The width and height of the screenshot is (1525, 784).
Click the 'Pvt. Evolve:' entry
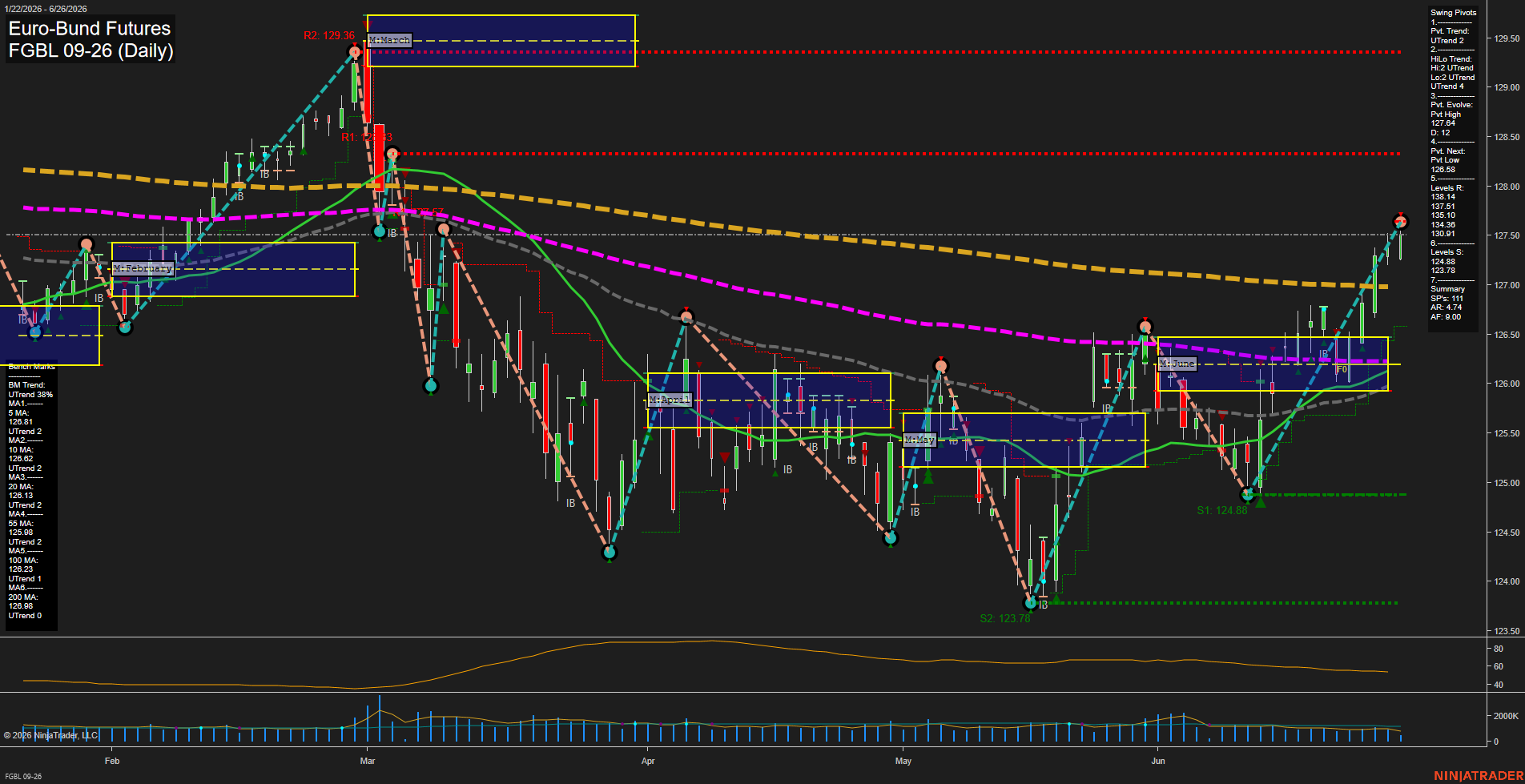pyautogui.click(x=1451, y=105)
